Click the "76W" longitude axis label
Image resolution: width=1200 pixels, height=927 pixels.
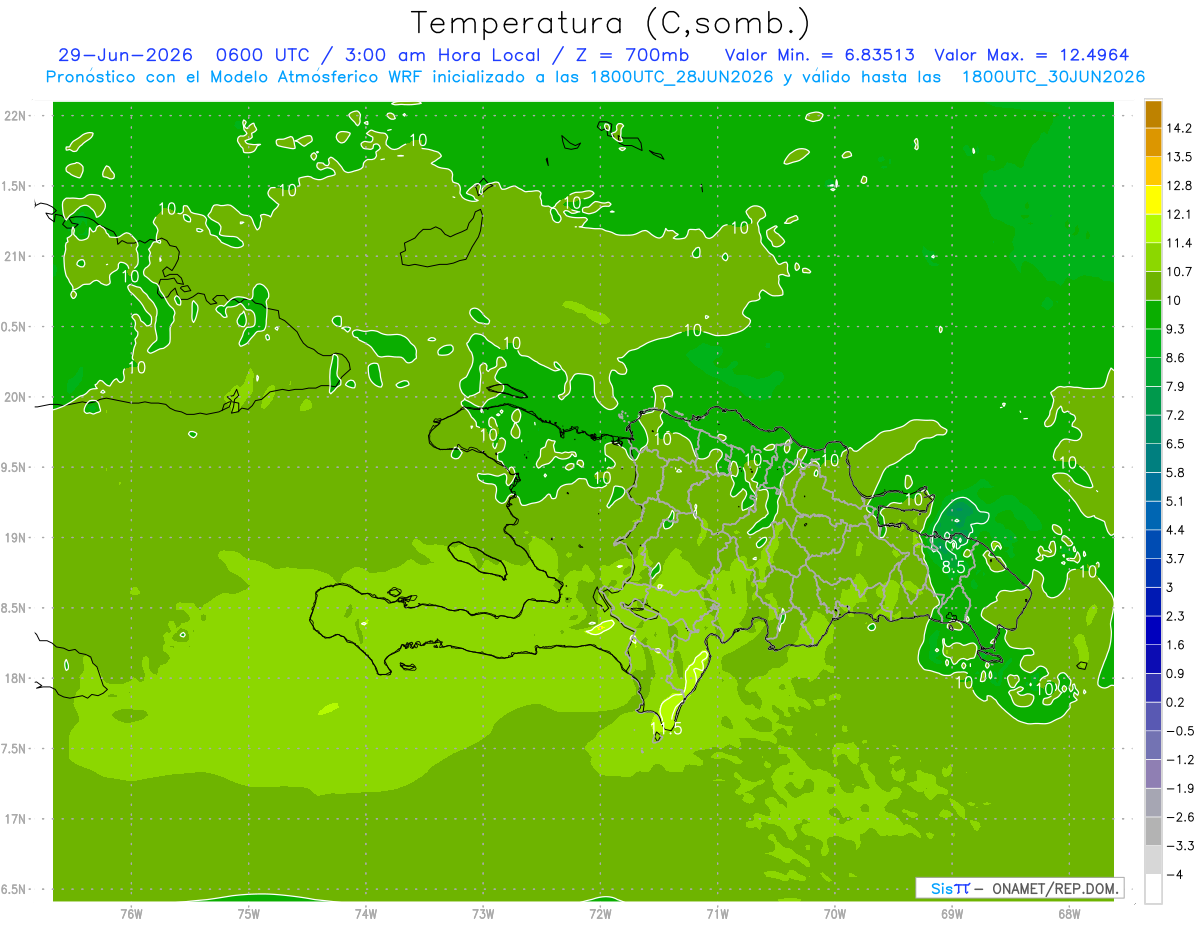(131, 913)
